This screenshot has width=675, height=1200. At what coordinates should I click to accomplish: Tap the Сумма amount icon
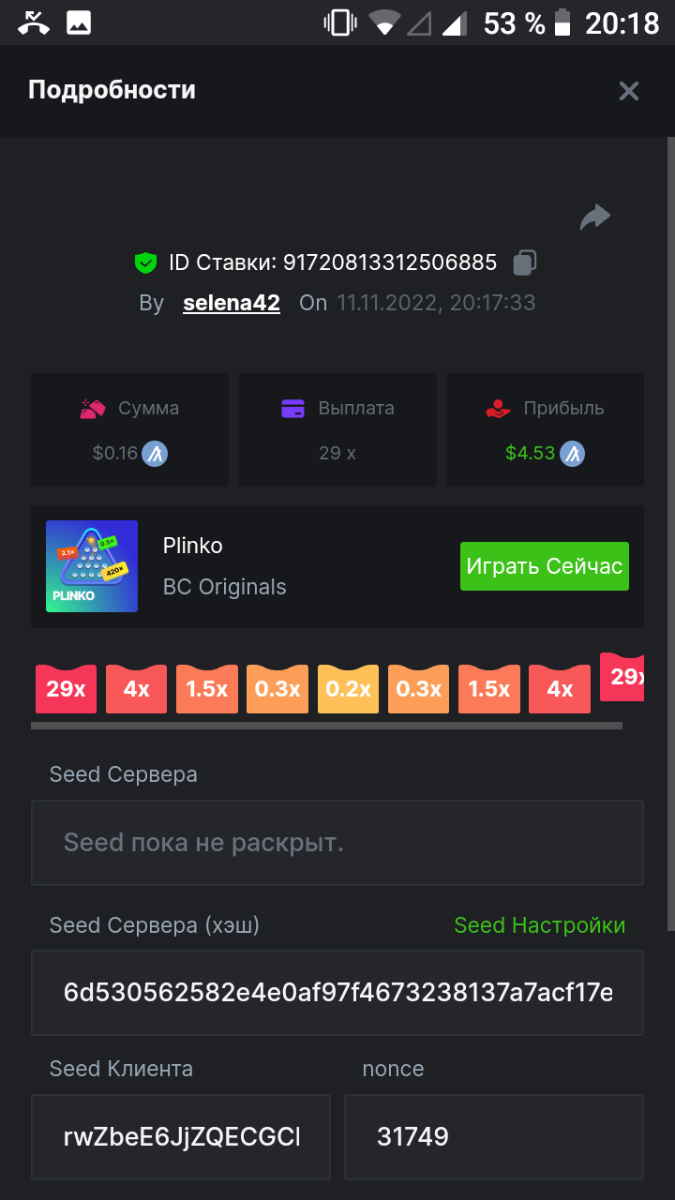click(93, 408)
